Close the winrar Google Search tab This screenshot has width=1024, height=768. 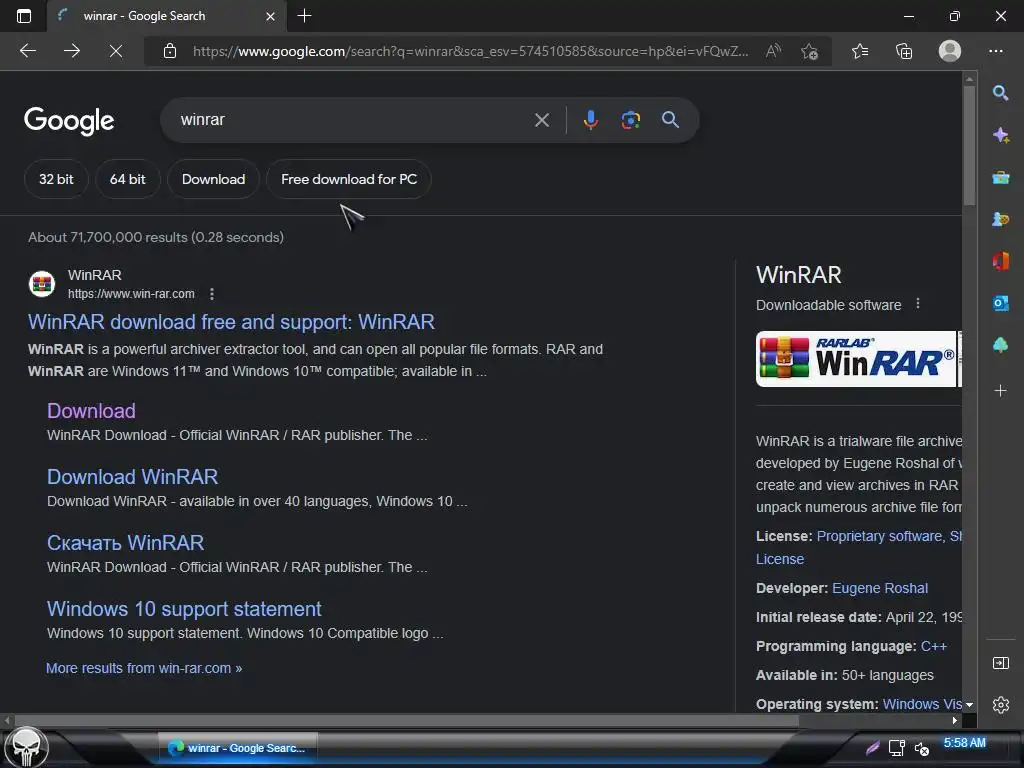[270, 16]
